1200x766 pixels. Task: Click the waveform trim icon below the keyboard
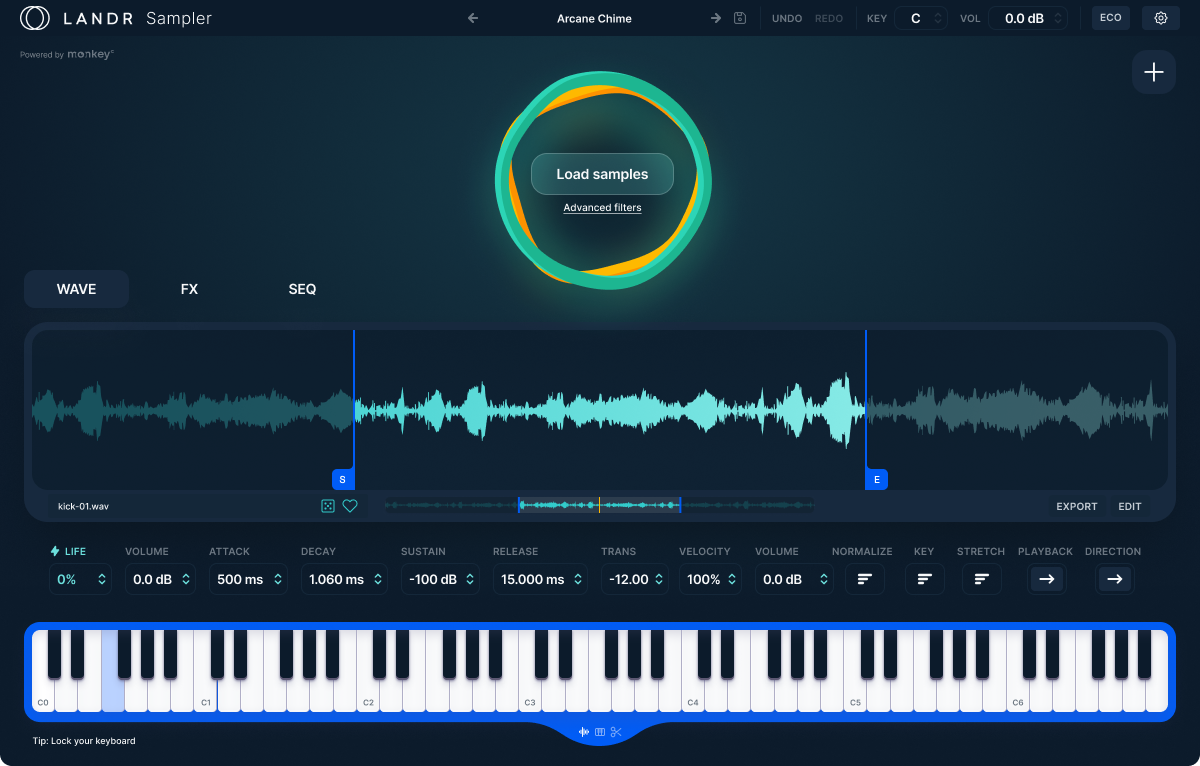point(584,731)
